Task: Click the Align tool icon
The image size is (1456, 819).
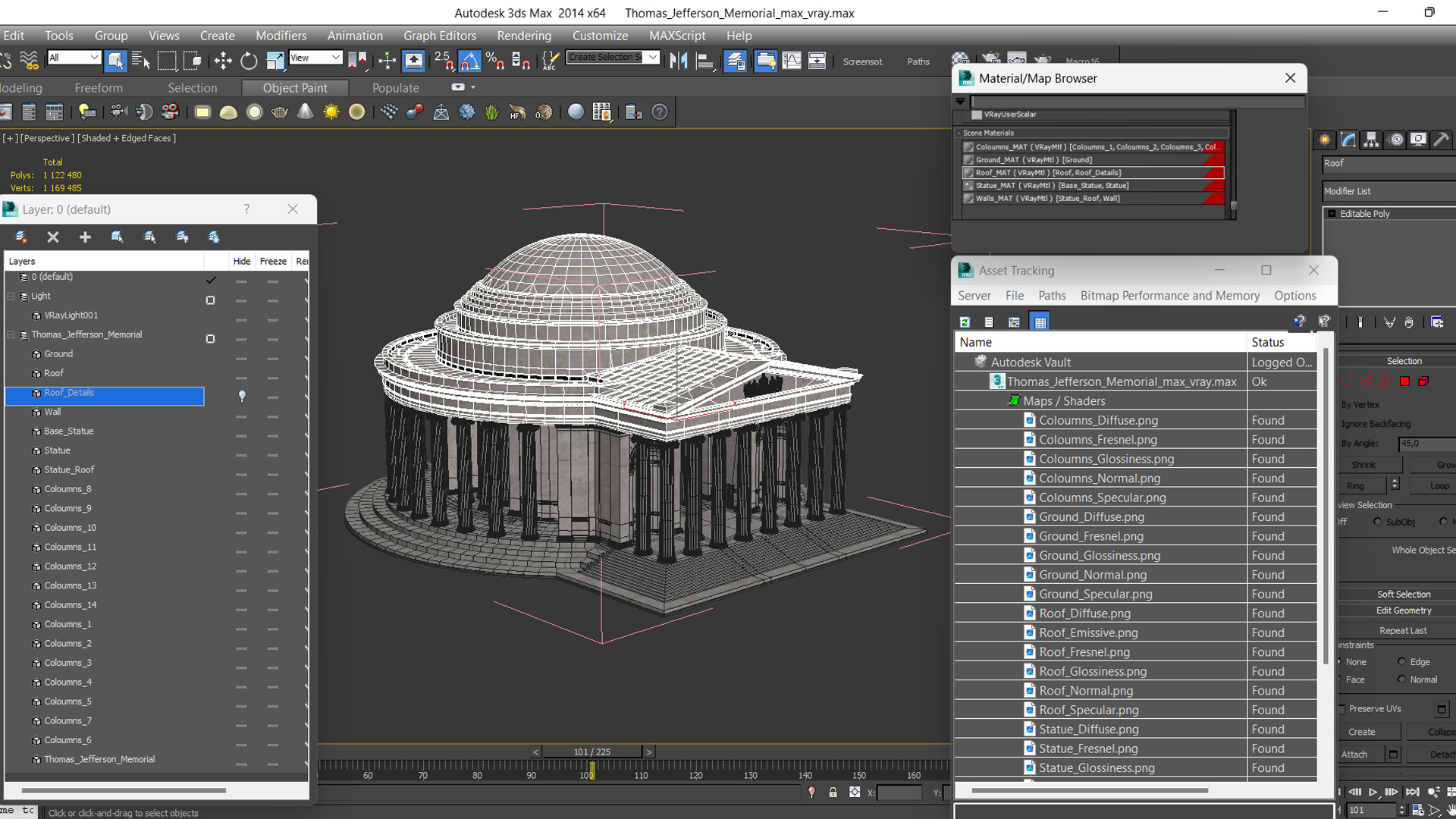Action: [x=705, y=61]
